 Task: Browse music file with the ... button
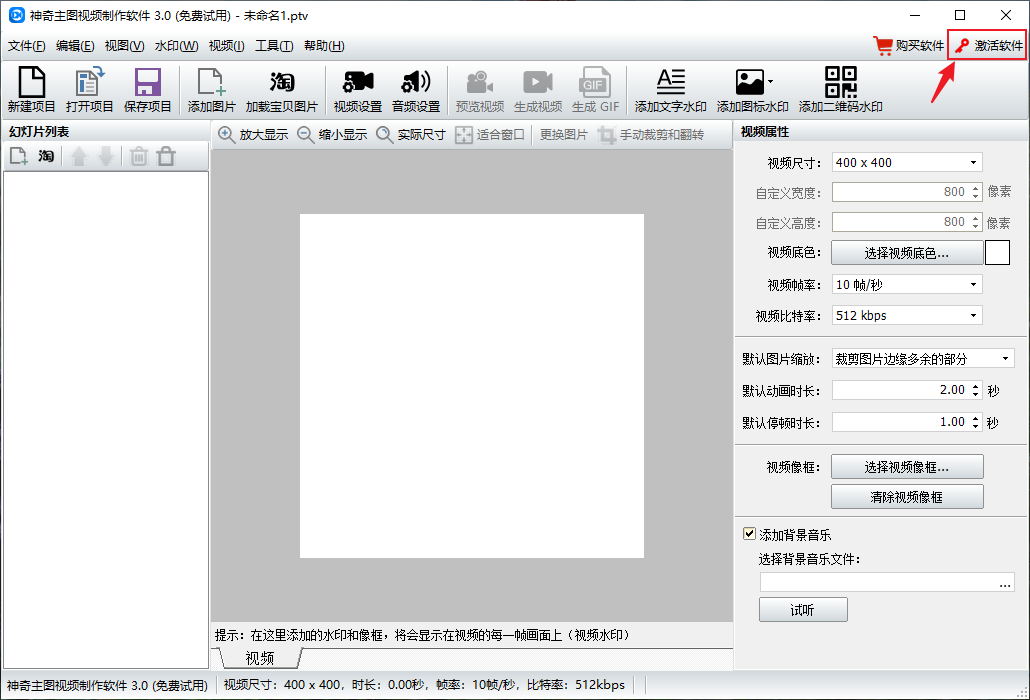click(x=1005, y=583)
